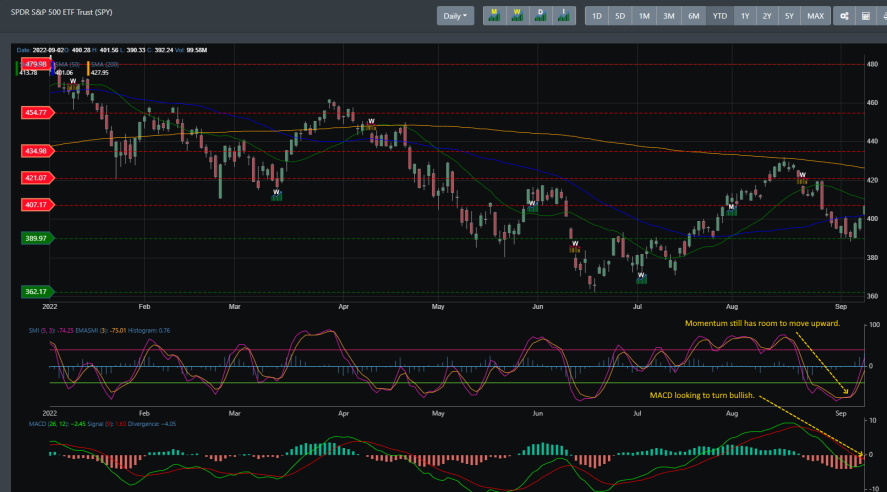Screen dimensions: 887x492
Task: Click the orange SMA (200) color bar
Action: coord(88,68)
